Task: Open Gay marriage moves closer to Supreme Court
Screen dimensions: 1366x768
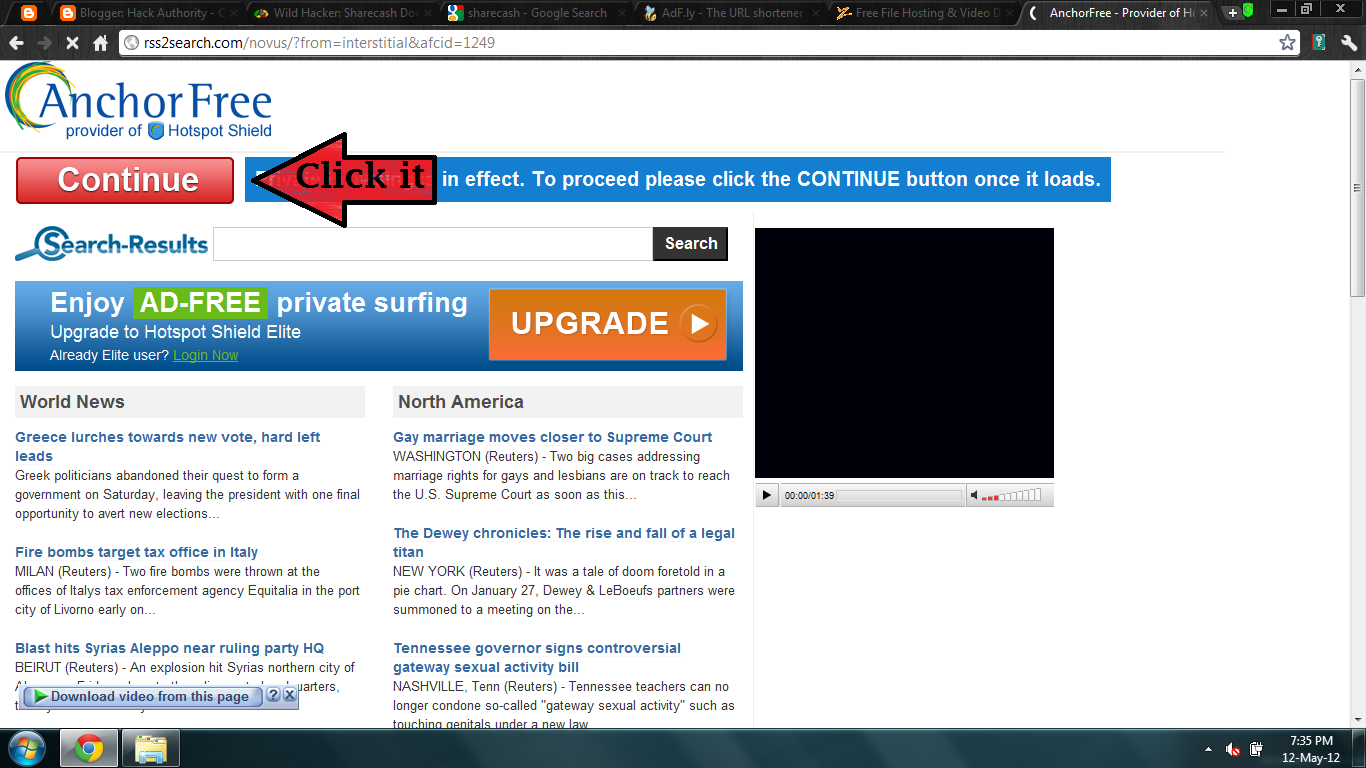Action: [x=553, y=437]
